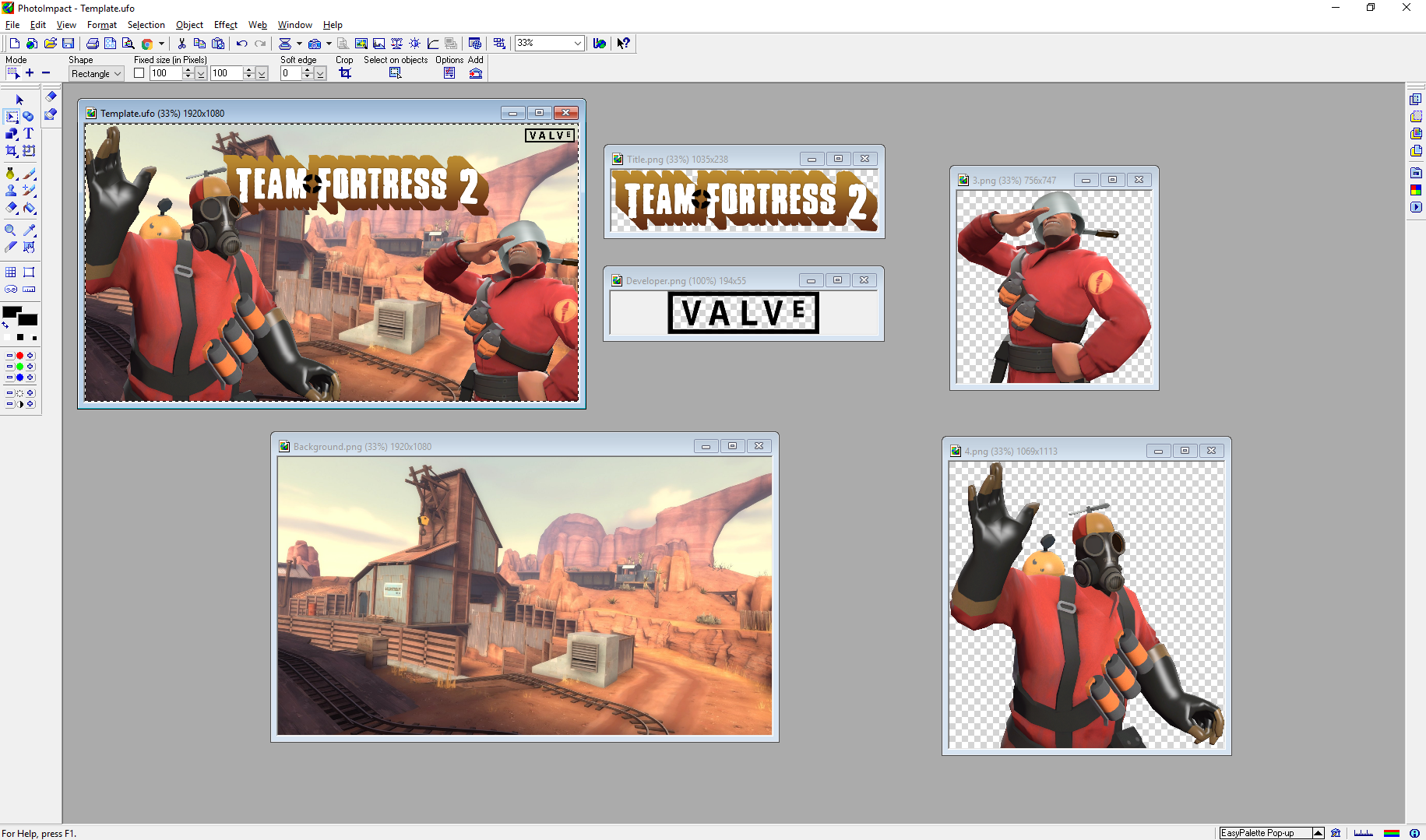Click the Print icon

pos(92,44)
